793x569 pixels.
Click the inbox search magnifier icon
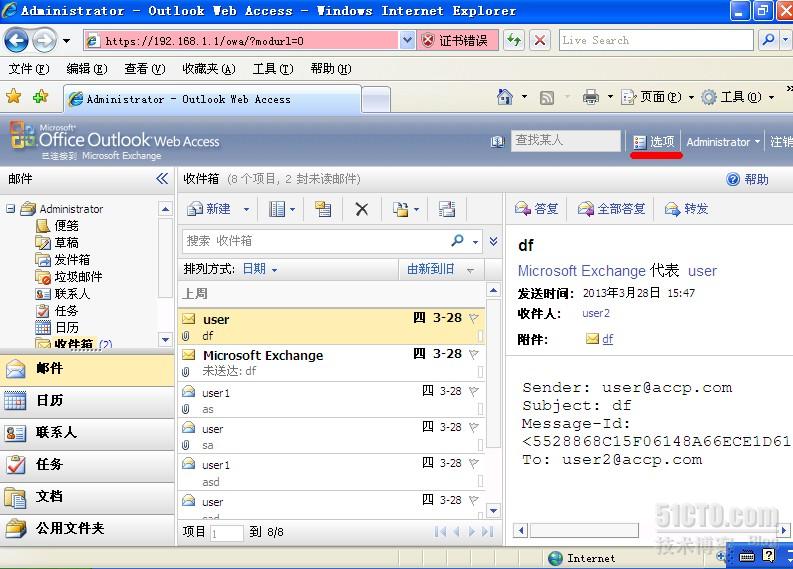coord(457,240)
